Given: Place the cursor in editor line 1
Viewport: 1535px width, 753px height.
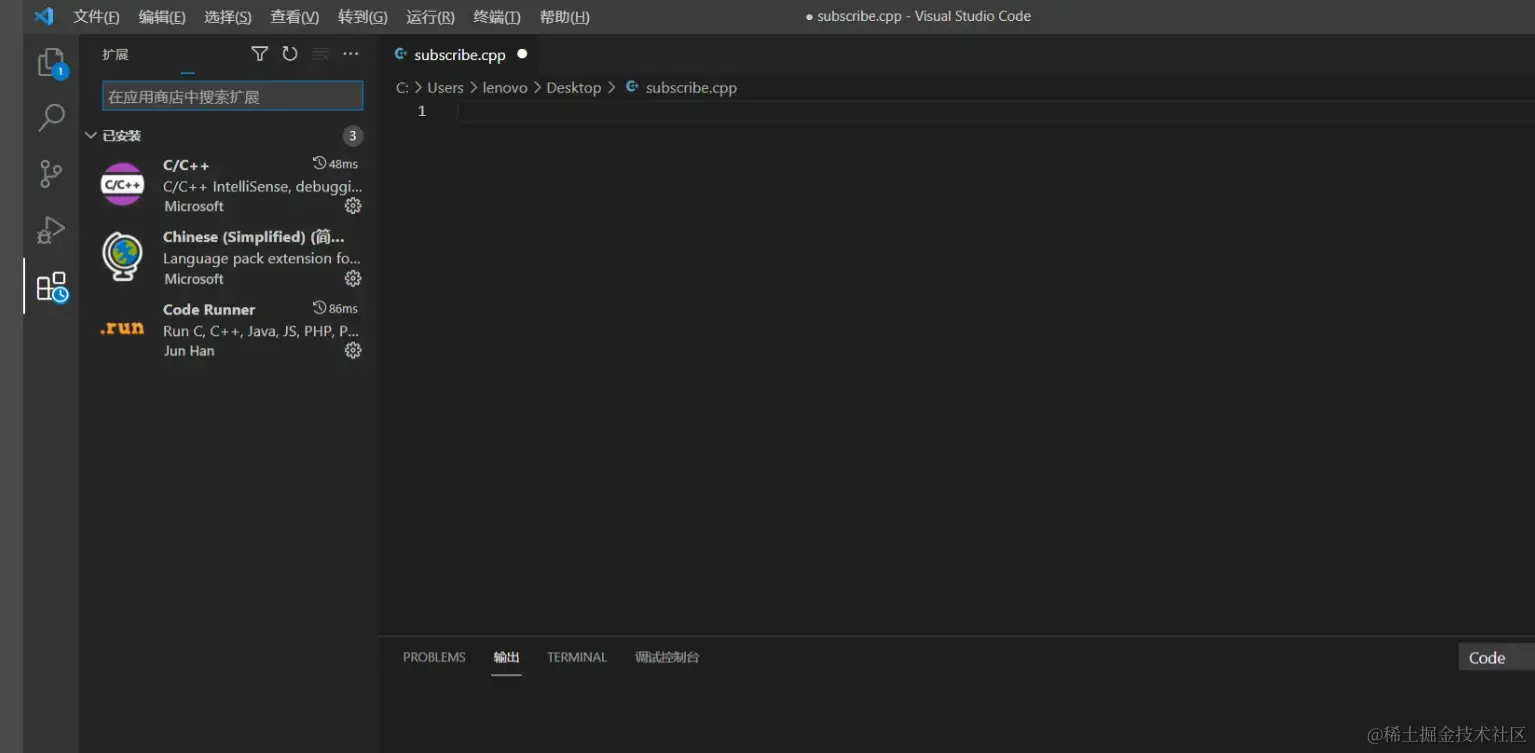Looking at the screenshot, I should [996, 111].
